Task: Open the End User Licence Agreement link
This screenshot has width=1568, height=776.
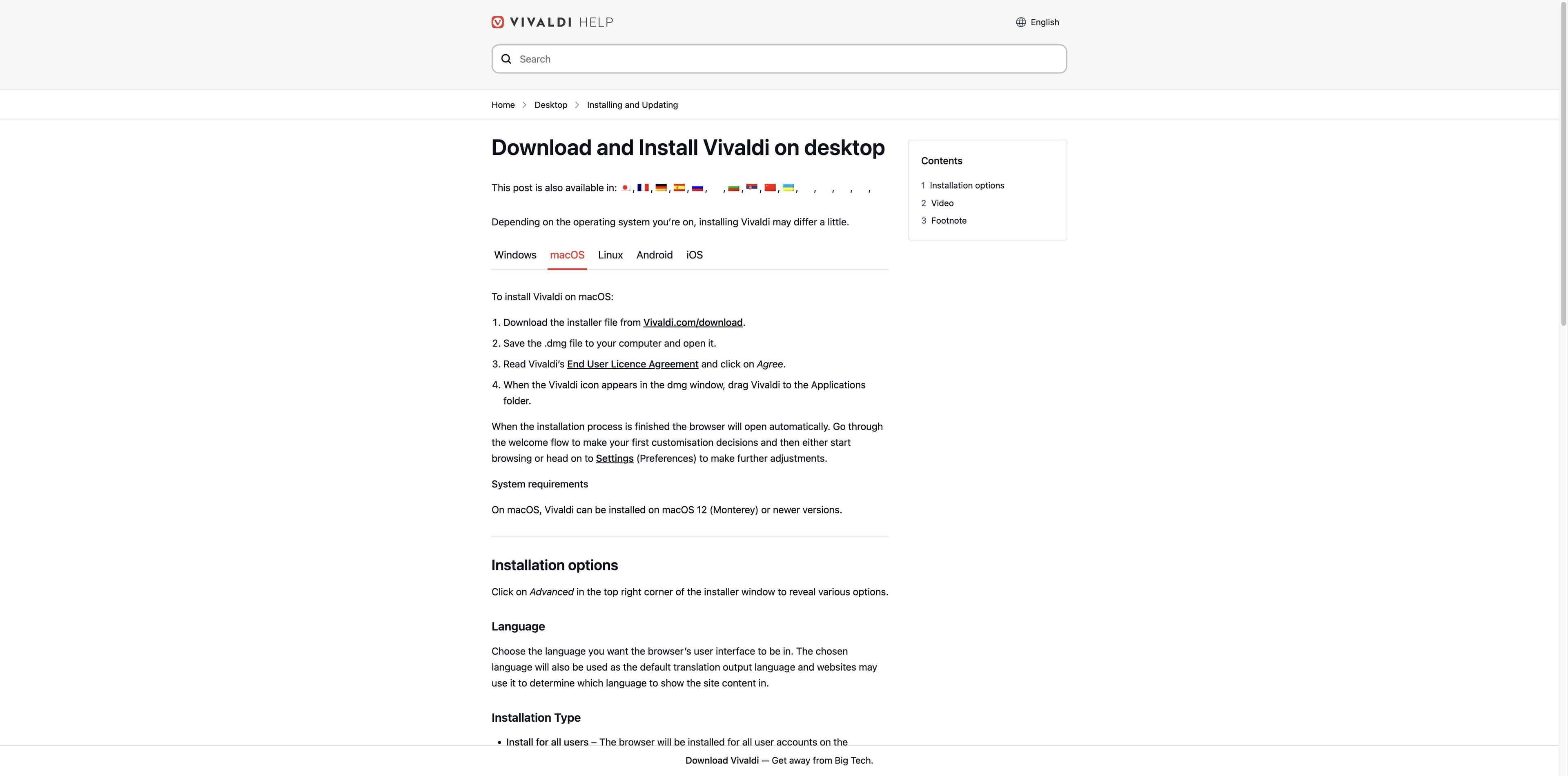Action: (633, 364)
